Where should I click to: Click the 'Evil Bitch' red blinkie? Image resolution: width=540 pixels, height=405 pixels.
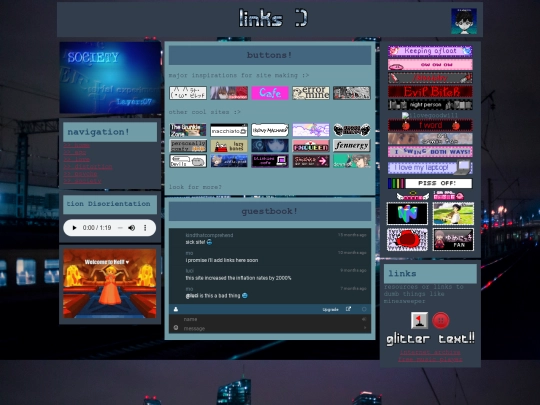coord(430,92)
